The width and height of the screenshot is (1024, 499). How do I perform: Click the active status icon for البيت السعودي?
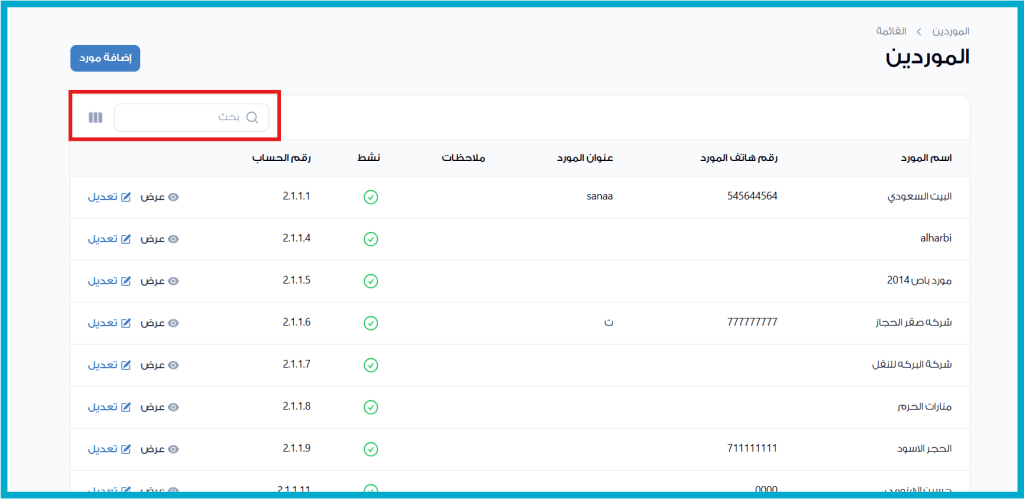[x=370, y=197]
